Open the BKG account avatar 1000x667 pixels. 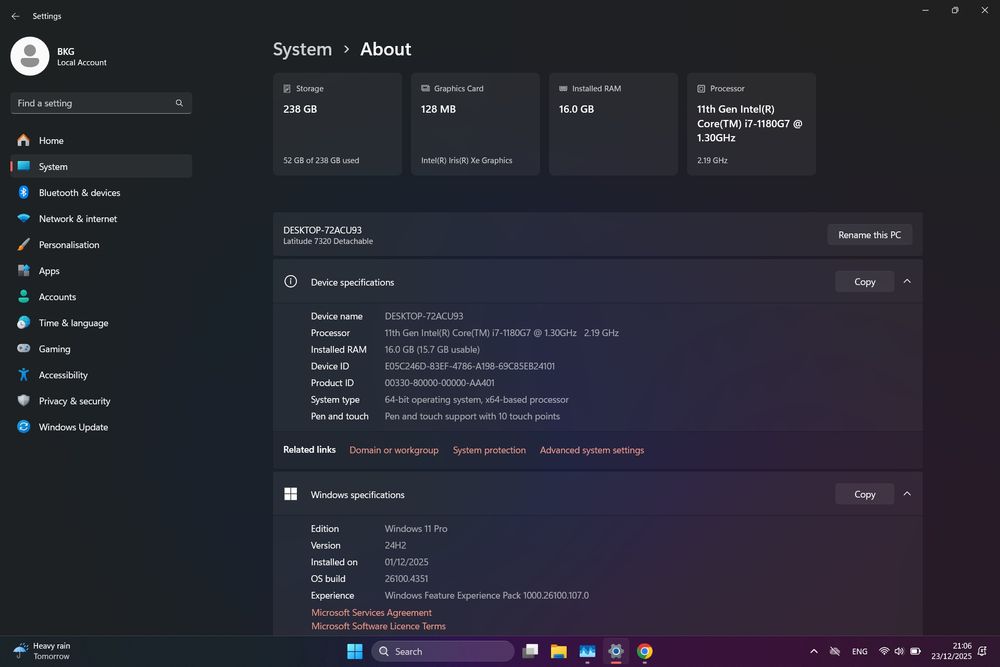29,56
